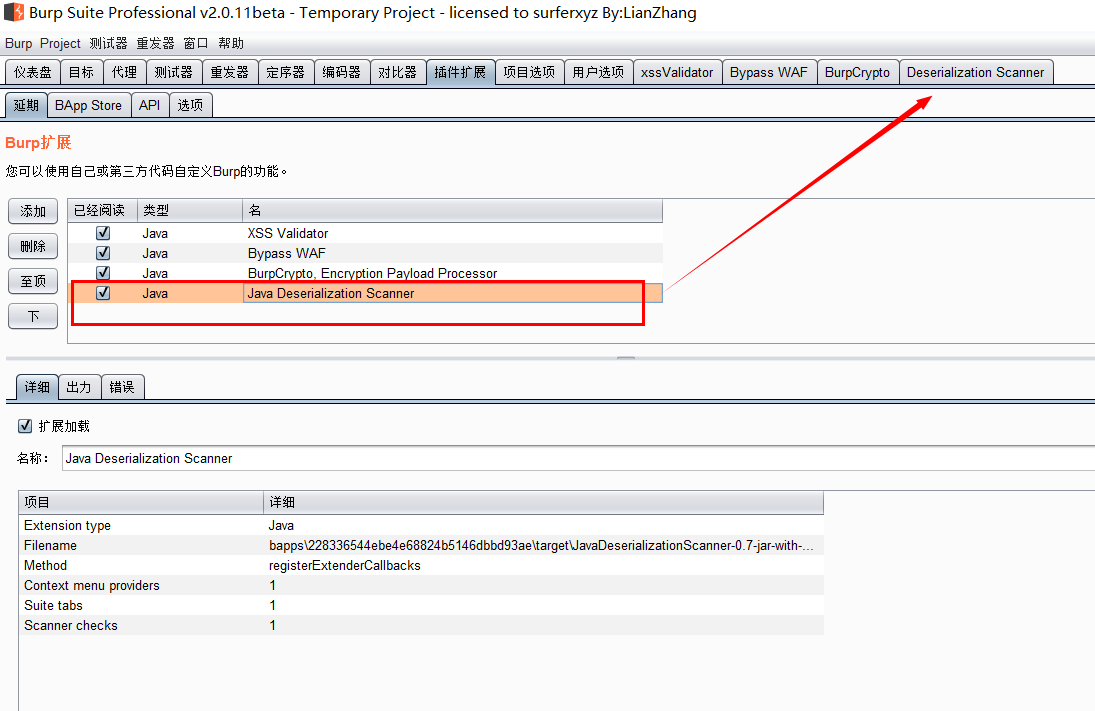Viewport: 1095px width, 711px height.
Task: Toggle the BurpCrypto extension loaded checkbox
Action: [103, 273]
